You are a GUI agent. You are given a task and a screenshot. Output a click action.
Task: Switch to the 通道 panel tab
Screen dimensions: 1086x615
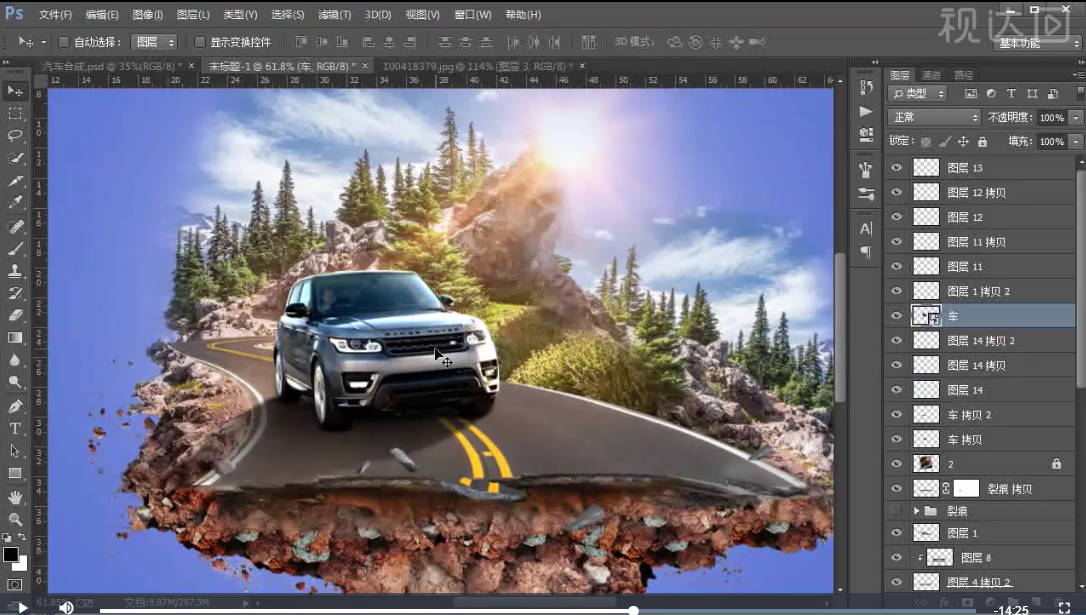click(x=932, y=75)
